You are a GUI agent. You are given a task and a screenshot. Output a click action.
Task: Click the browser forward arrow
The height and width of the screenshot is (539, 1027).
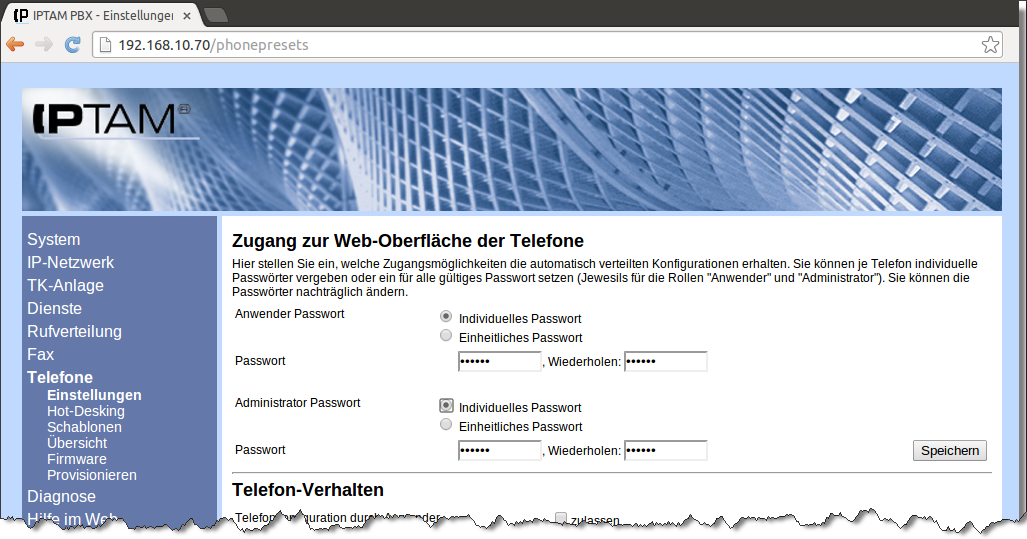pos(43,44)
